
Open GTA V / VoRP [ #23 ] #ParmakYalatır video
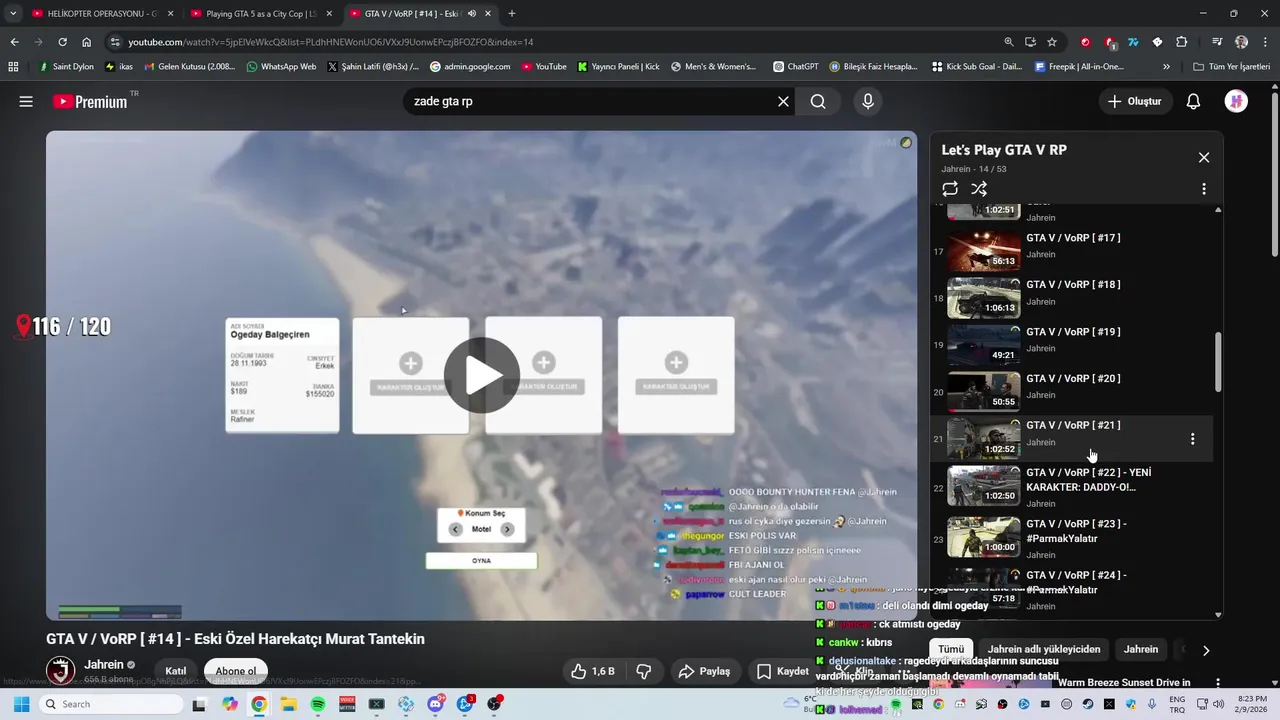(1072, 539)
